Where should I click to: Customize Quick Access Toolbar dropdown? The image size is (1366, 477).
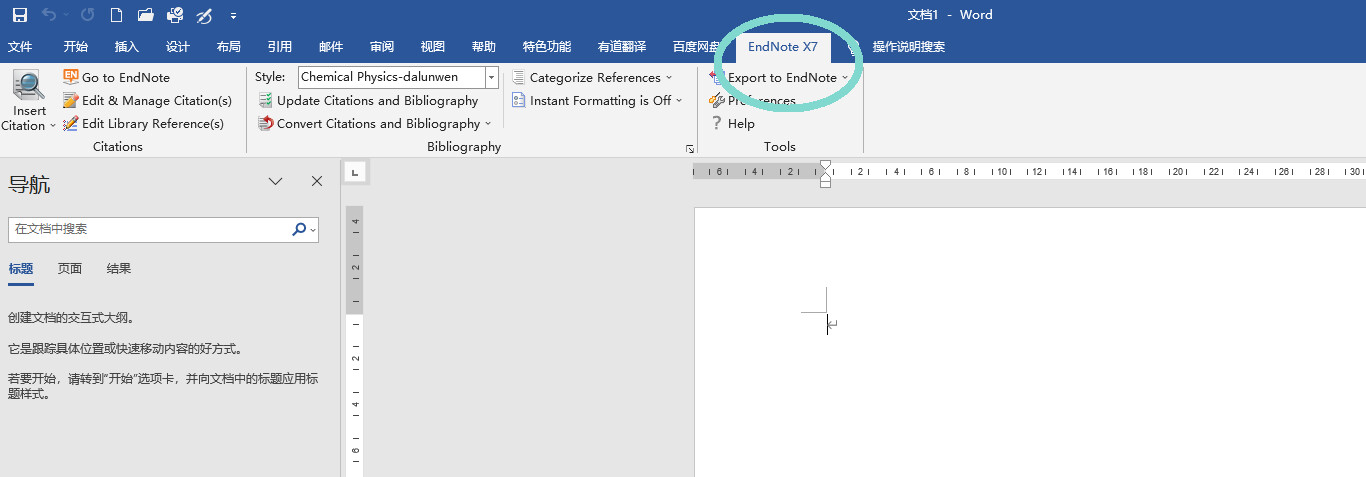click(233, 16)
